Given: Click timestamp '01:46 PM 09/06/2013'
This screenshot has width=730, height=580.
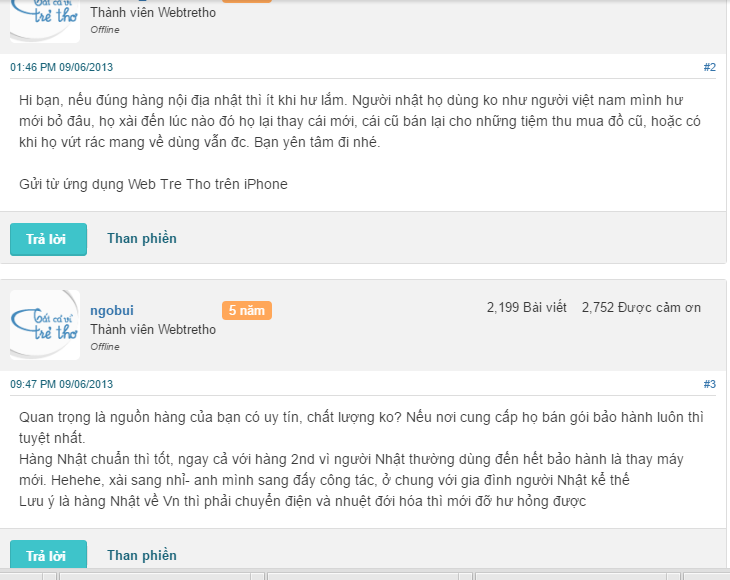Looking at the screenshot, I should click(x=61, y=67).
